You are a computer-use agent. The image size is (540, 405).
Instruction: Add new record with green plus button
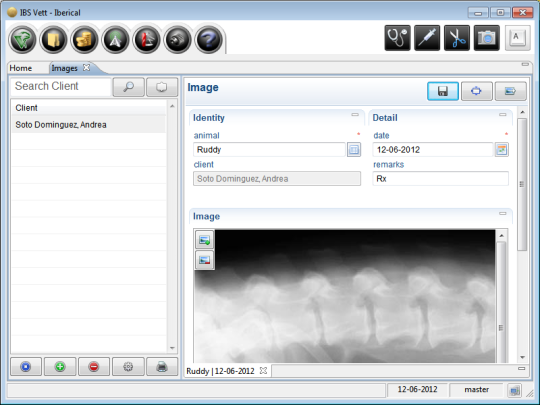[x=60, y=367]
